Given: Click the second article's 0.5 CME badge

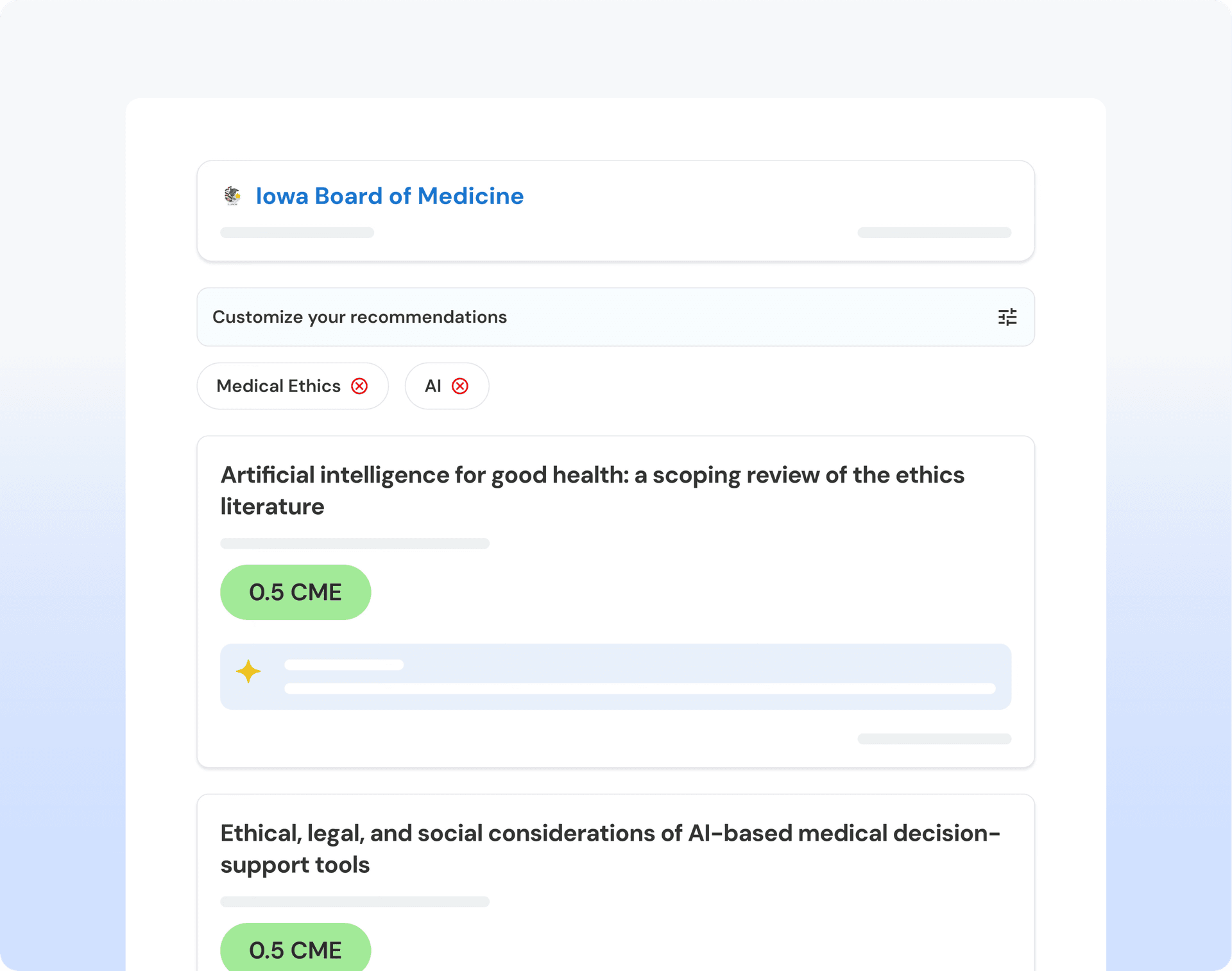Looking at the screenshot, I should pos(295,949).
